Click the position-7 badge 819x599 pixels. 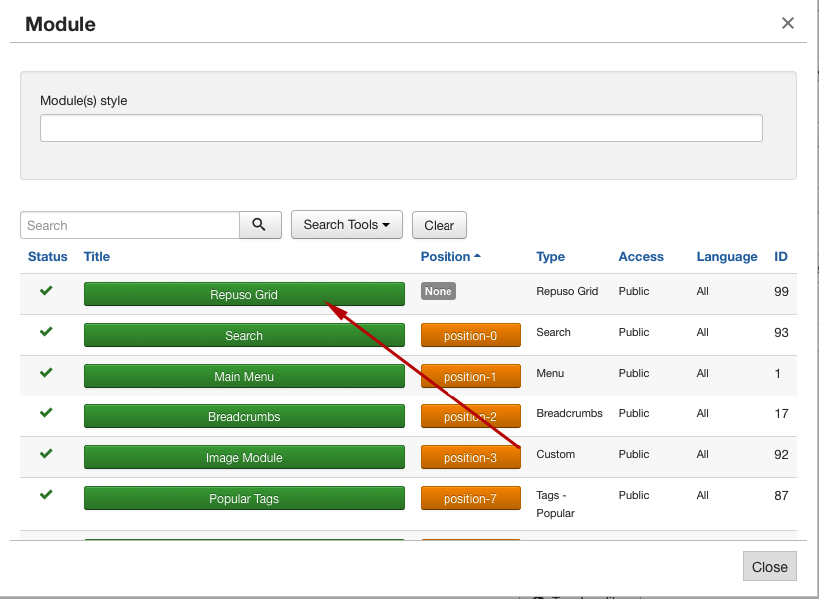click(471, 498)
